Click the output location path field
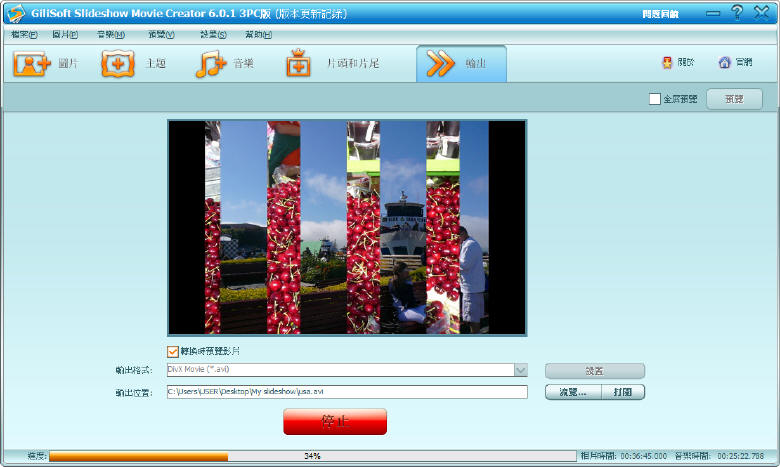The image size is (780, 467). [x=346, y=392]
